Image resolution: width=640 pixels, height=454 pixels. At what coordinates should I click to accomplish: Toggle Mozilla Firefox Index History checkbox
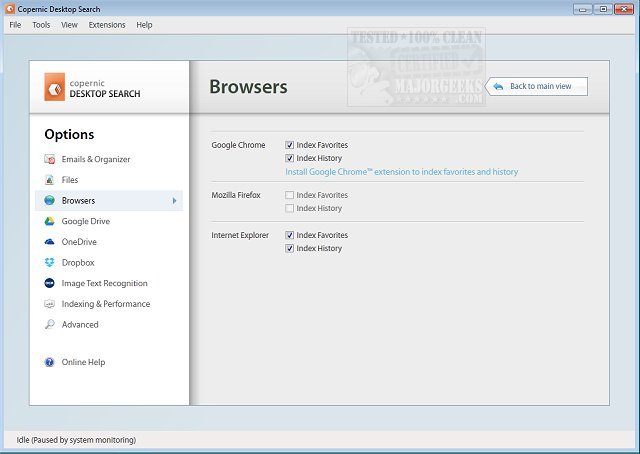point(289,208)
